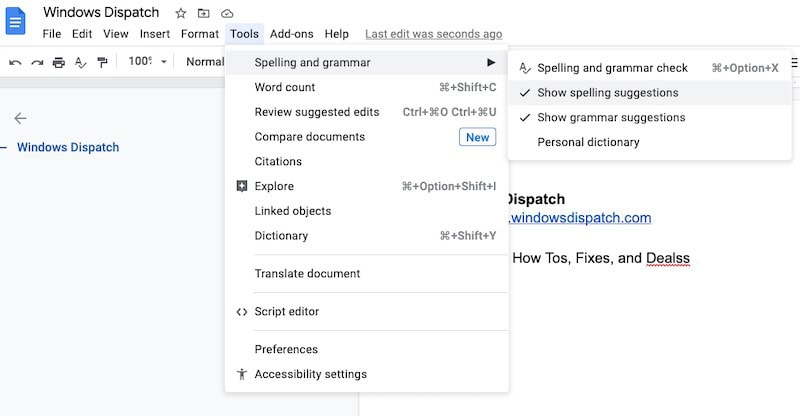This screenshot has height=416, width=800.
Task: Open Dictionary from the Tools menu
Action: 366,236
